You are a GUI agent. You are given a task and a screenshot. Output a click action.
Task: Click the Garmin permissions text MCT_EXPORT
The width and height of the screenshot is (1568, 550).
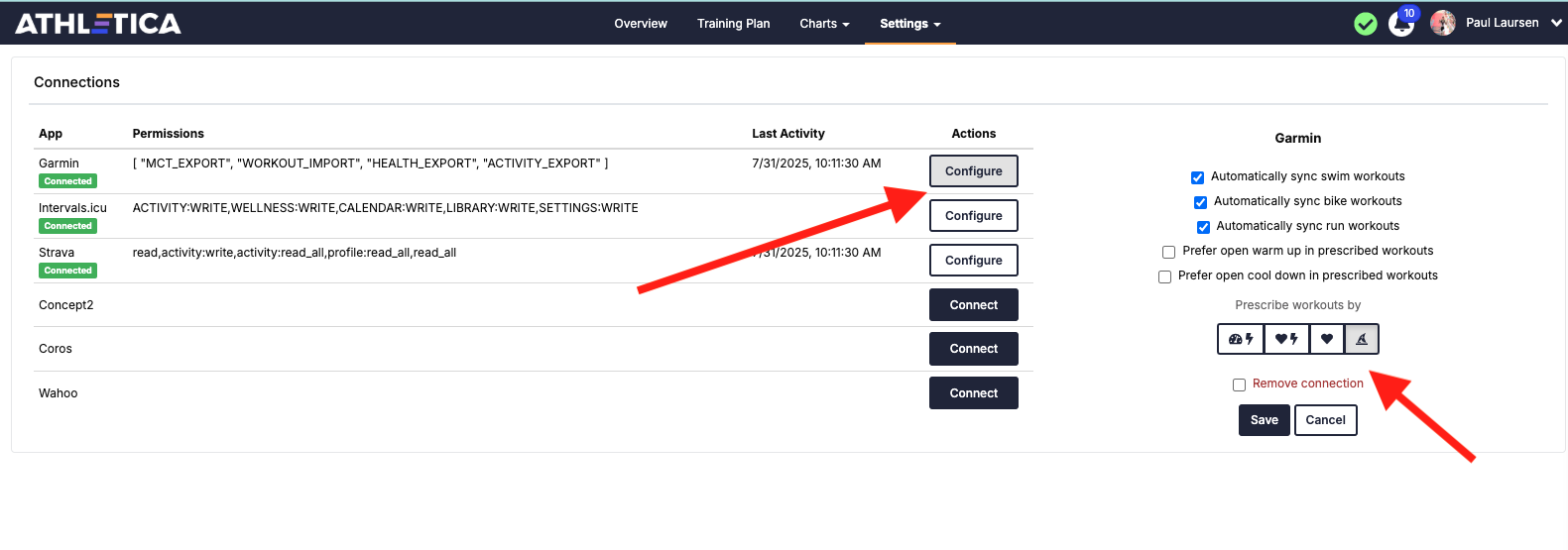coord(370,164)
